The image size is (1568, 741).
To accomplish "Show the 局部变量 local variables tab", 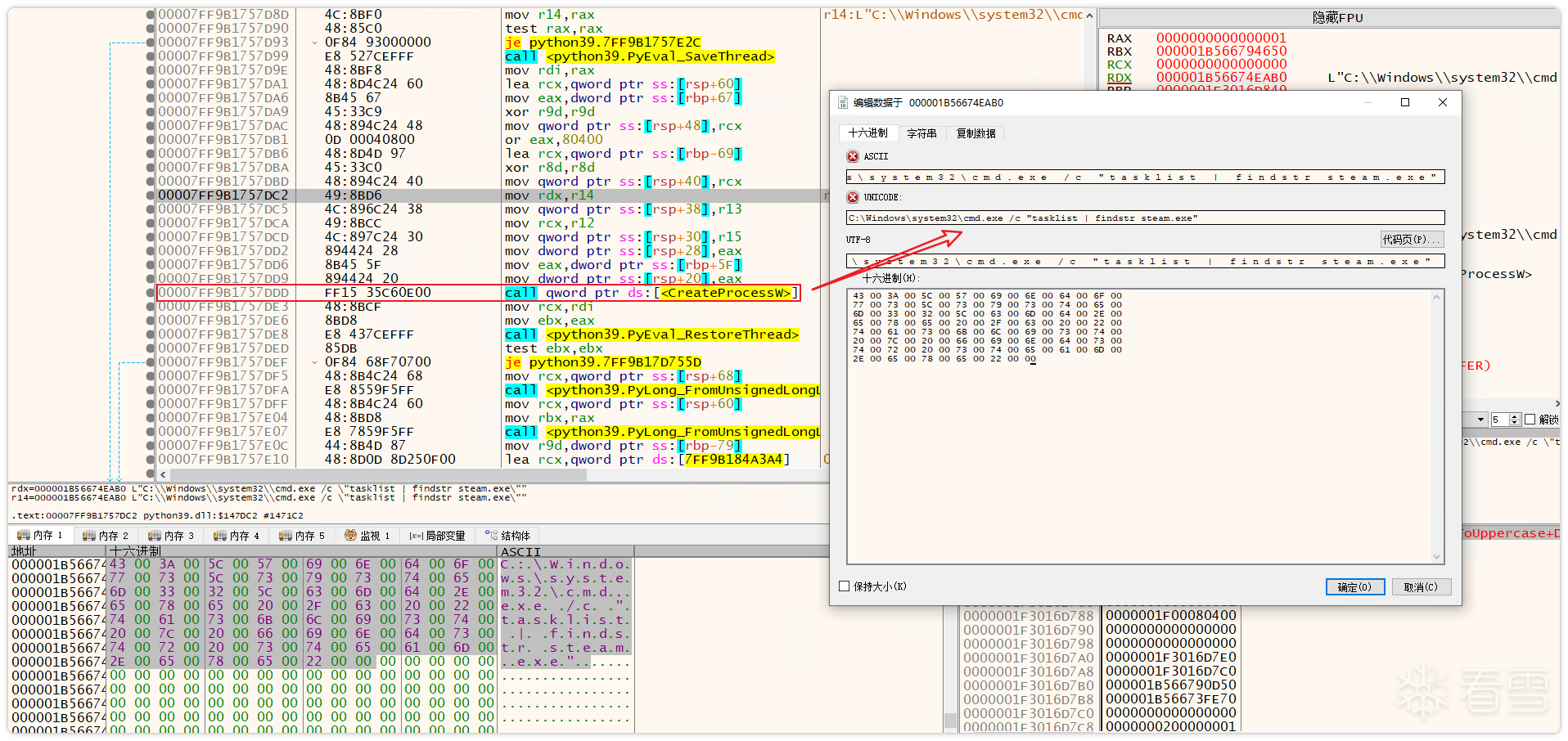I will click(x=438, y=536).
